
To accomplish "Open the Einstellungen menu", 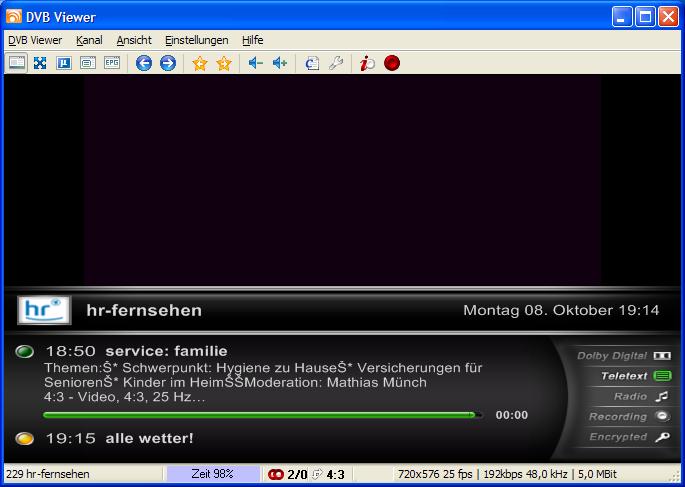I will coord(197,40).
